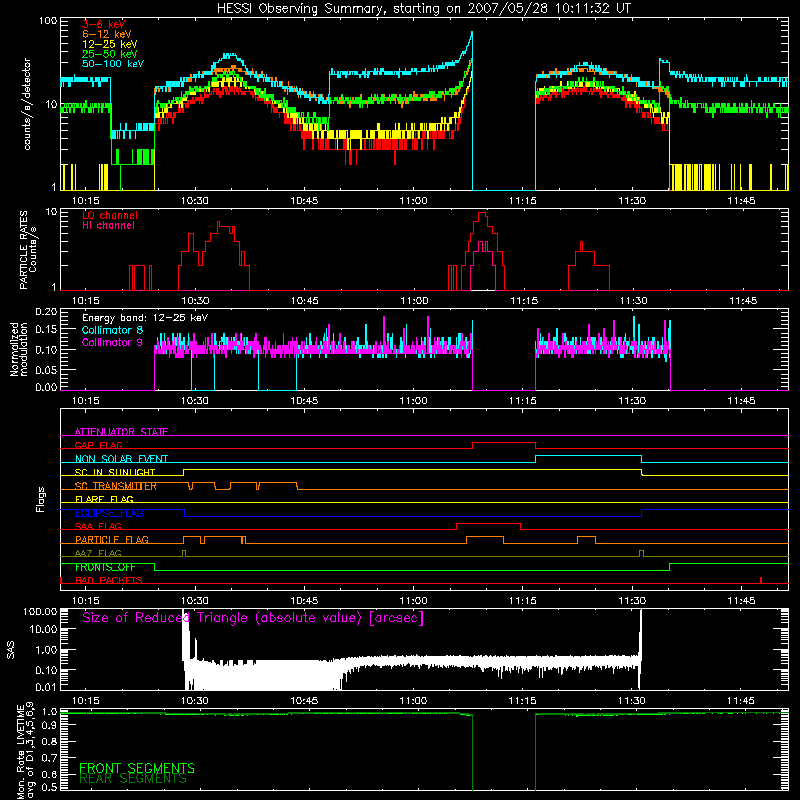Click the Size of Reduced Triangle caption
This screenshot has width=800, height=800.
coord(253,618)
